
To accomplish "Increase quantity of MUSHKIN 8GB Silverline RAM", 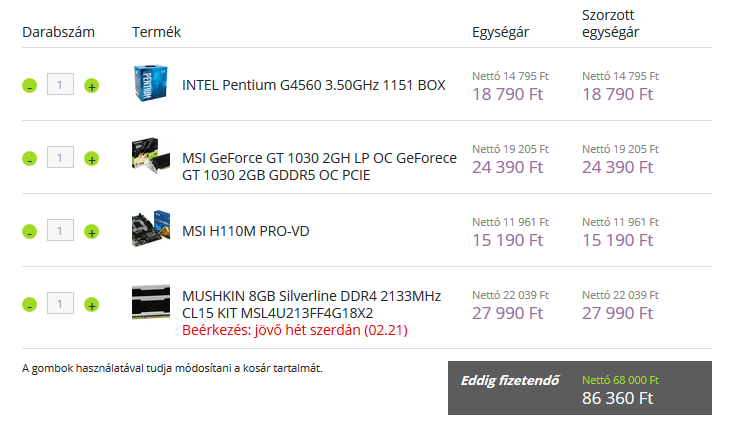I will [91, 305].
